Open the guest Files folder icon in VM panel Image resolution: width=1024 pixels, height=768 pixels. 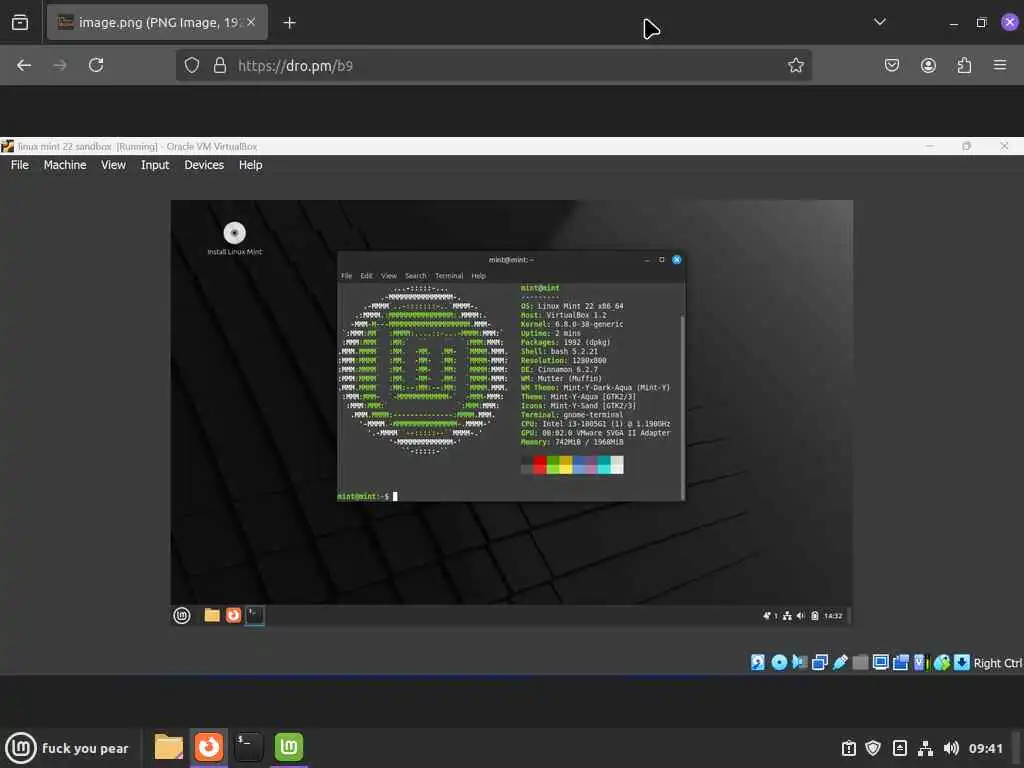(x=212, y=615)
